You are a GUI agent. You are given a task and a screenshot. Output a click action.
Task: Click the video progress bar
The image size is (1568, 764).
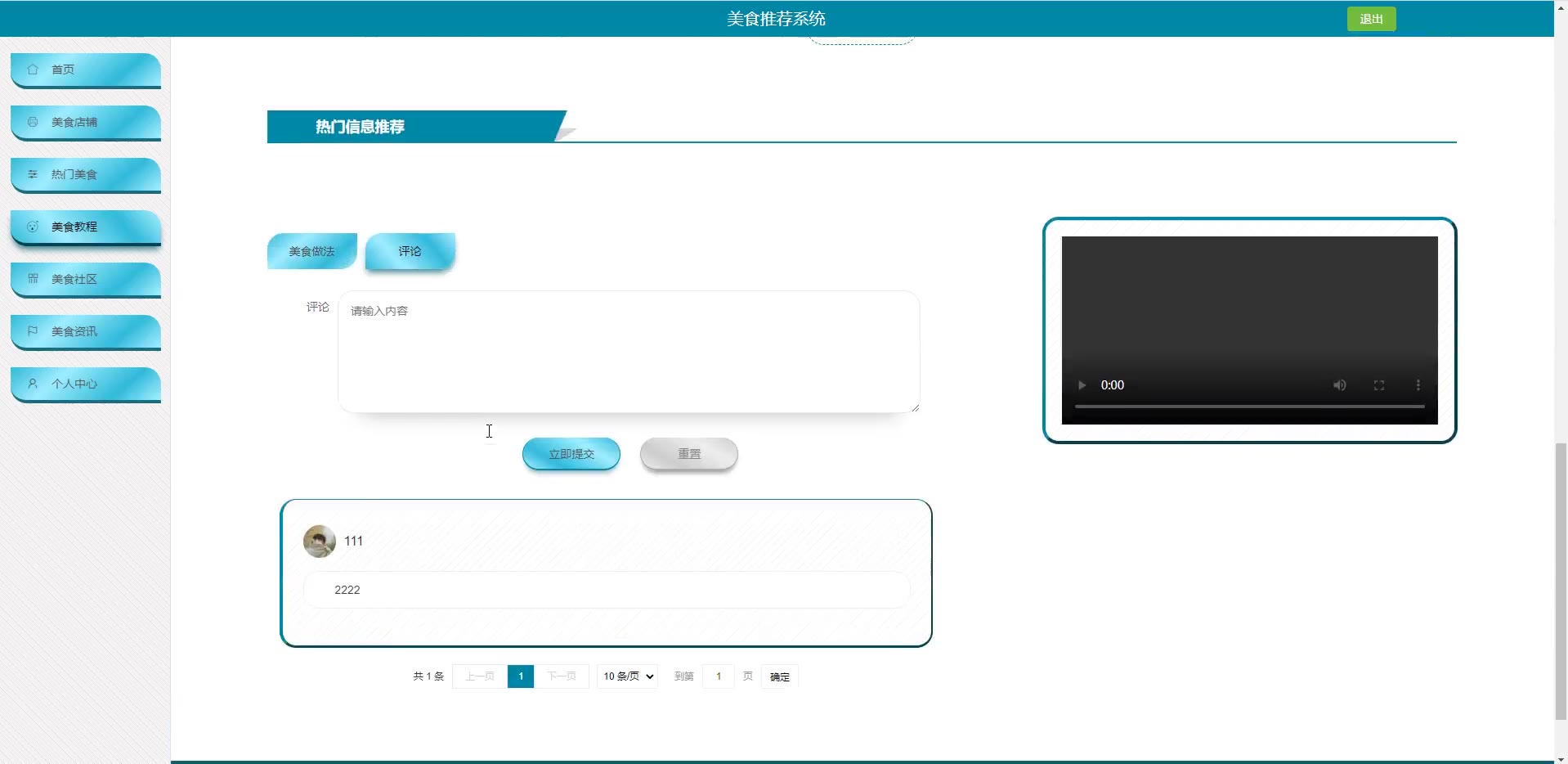pyautogui.click(x=1249, y=406)
